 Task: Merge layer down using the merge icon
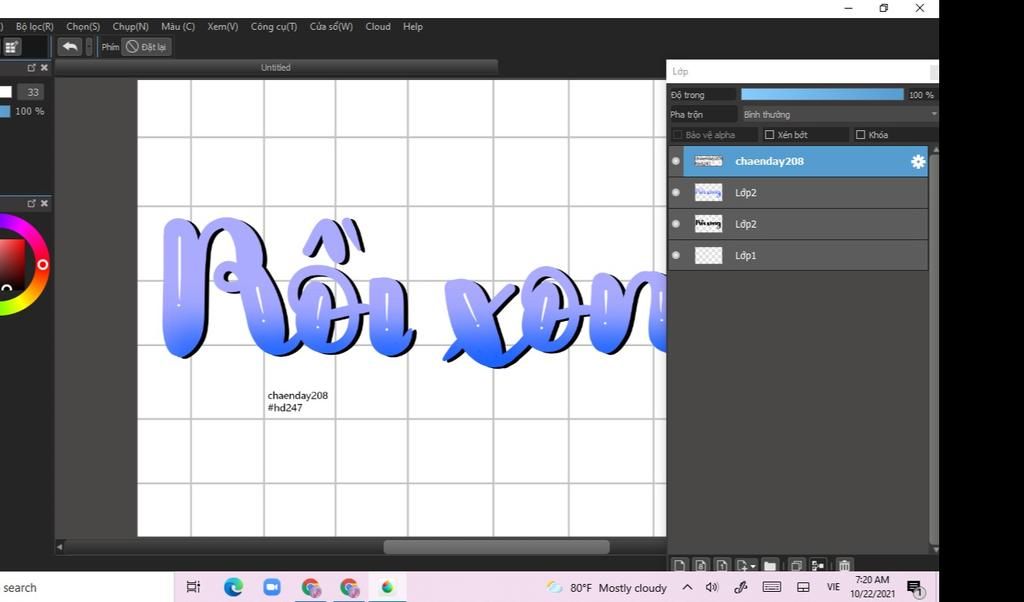[817, 565]
